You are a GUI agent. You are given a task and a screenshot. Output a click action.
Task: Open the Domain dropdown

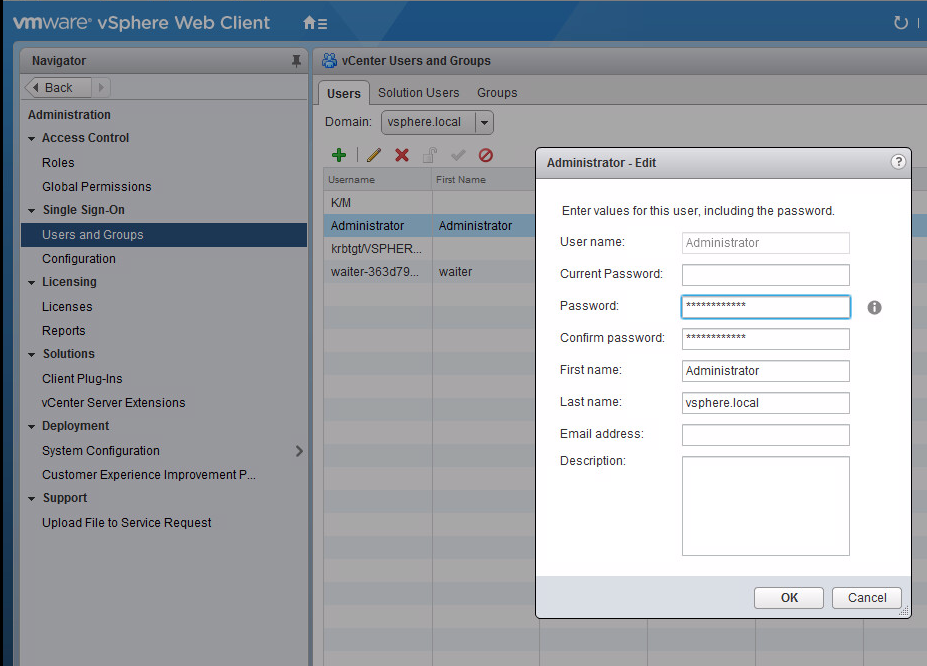click(x=483, y=121)
